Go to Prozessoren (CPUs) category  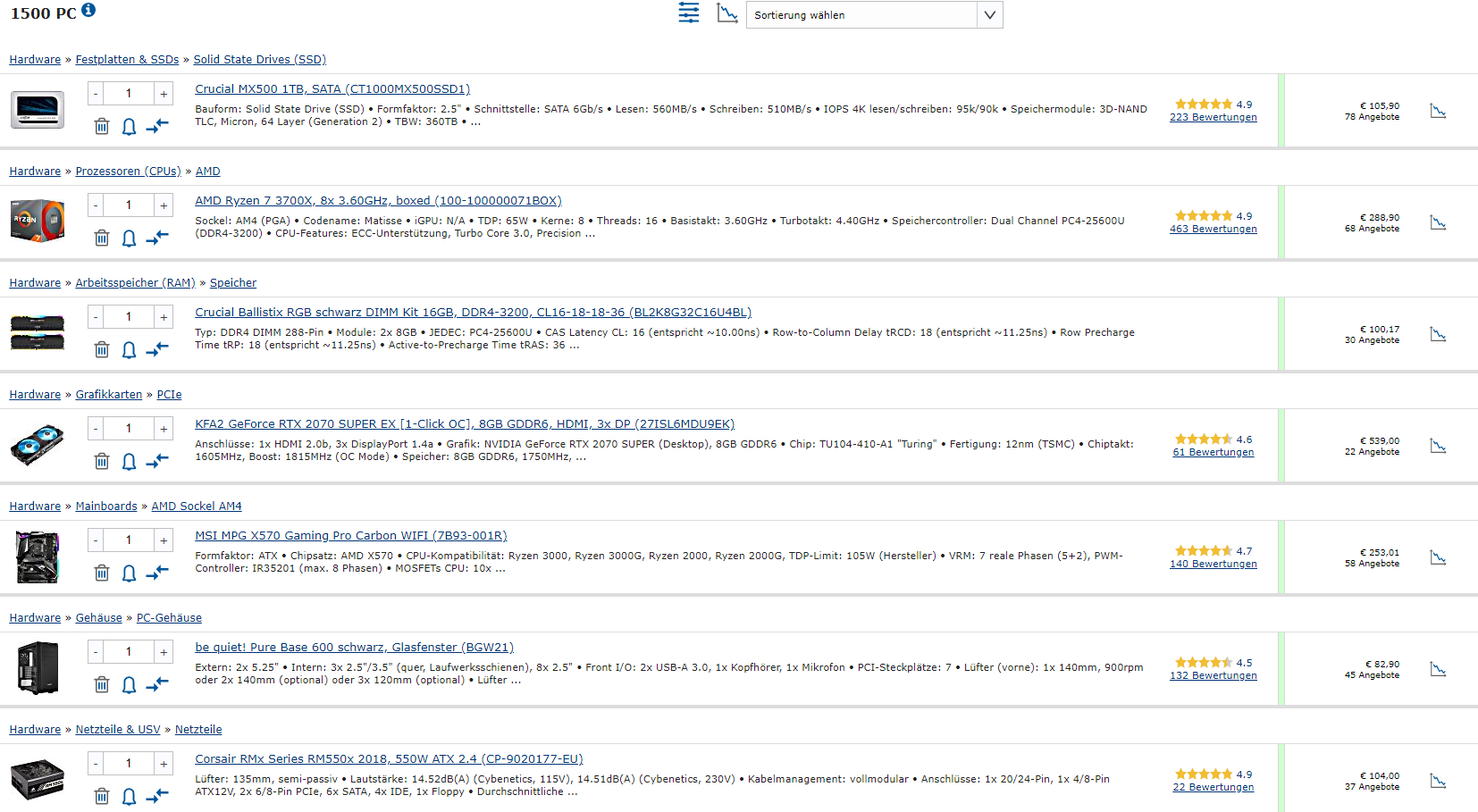128,171
